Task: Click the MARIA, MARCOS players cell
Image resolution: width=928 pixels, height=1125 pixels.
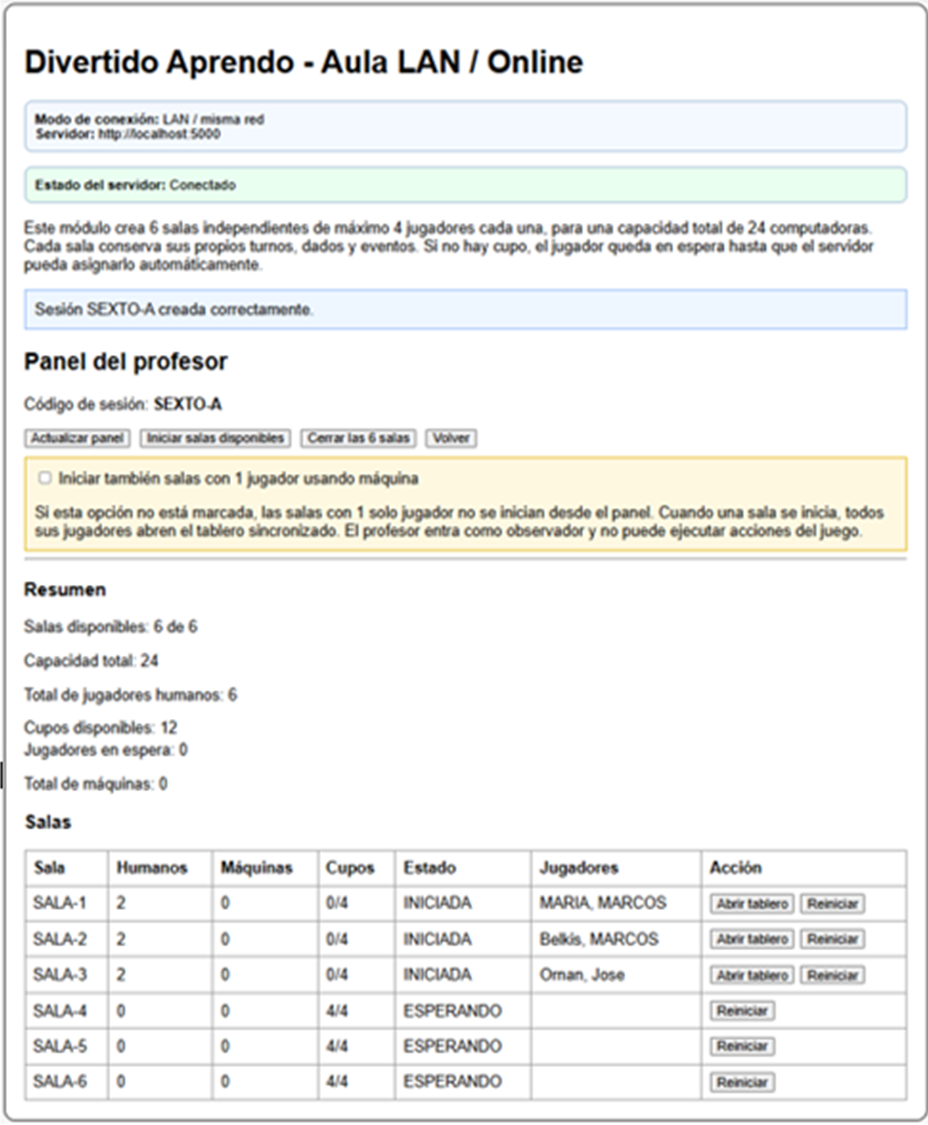Action: [x=616, y=903]
